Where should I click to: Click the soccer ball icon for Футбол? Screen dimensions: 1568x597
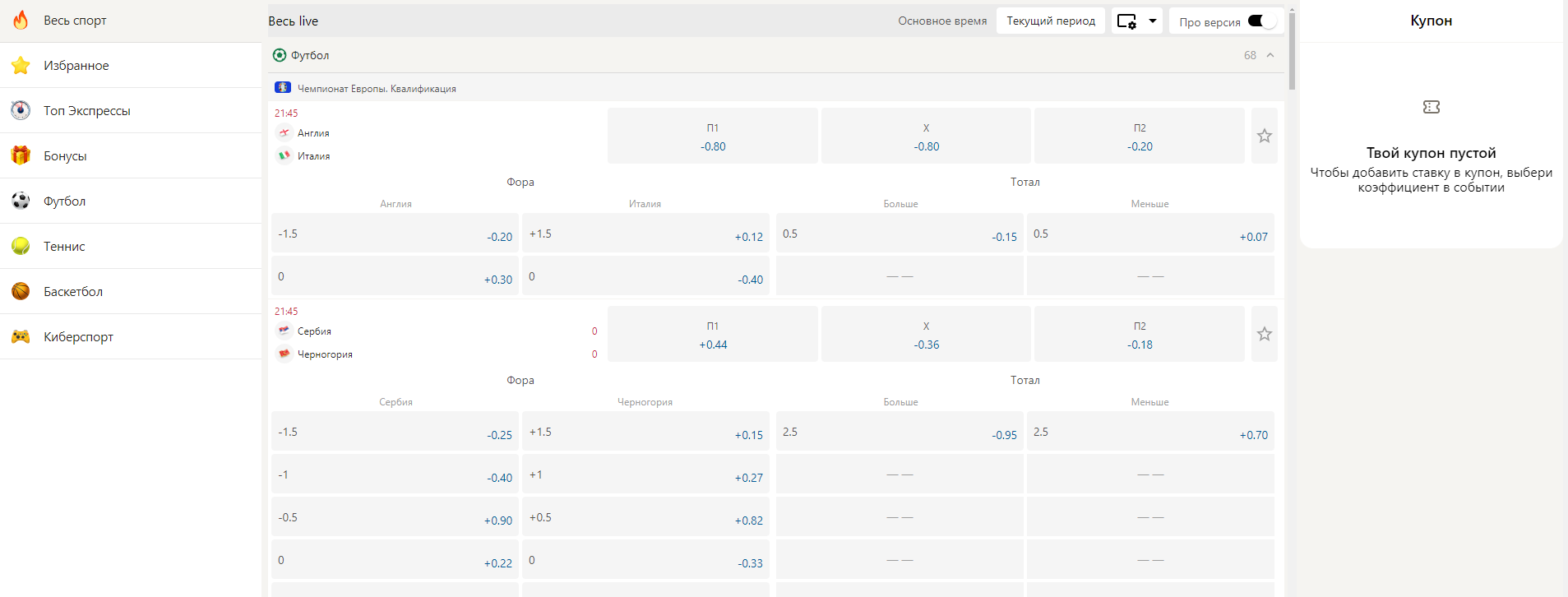click(21, 201)
